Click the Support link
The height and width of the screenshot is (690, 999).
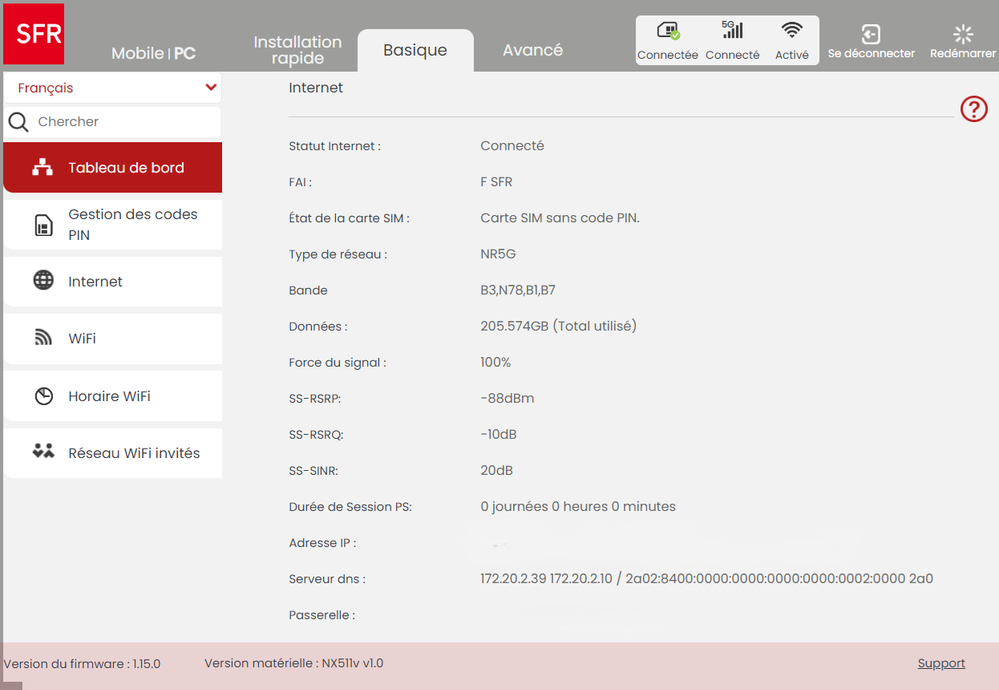941,663
